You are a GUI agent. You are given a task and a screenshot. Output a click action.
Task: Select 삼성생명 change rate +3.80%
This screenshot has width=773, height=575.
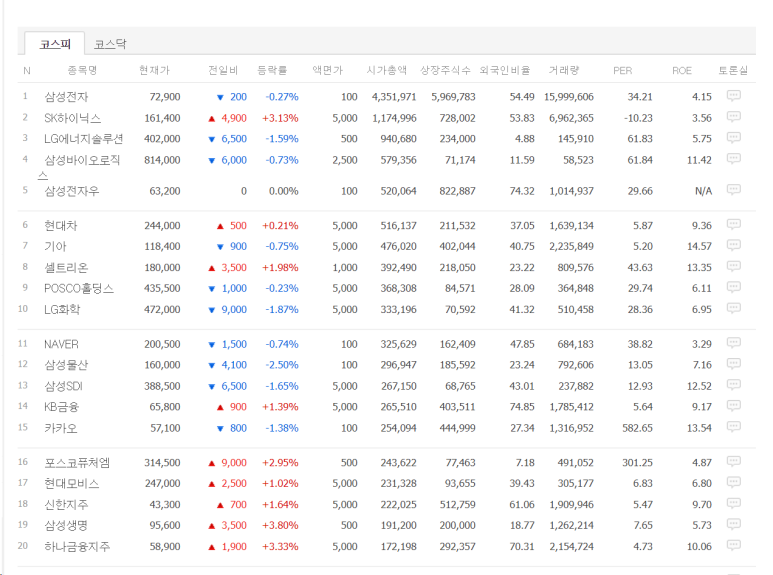click(x=280, y=525)
